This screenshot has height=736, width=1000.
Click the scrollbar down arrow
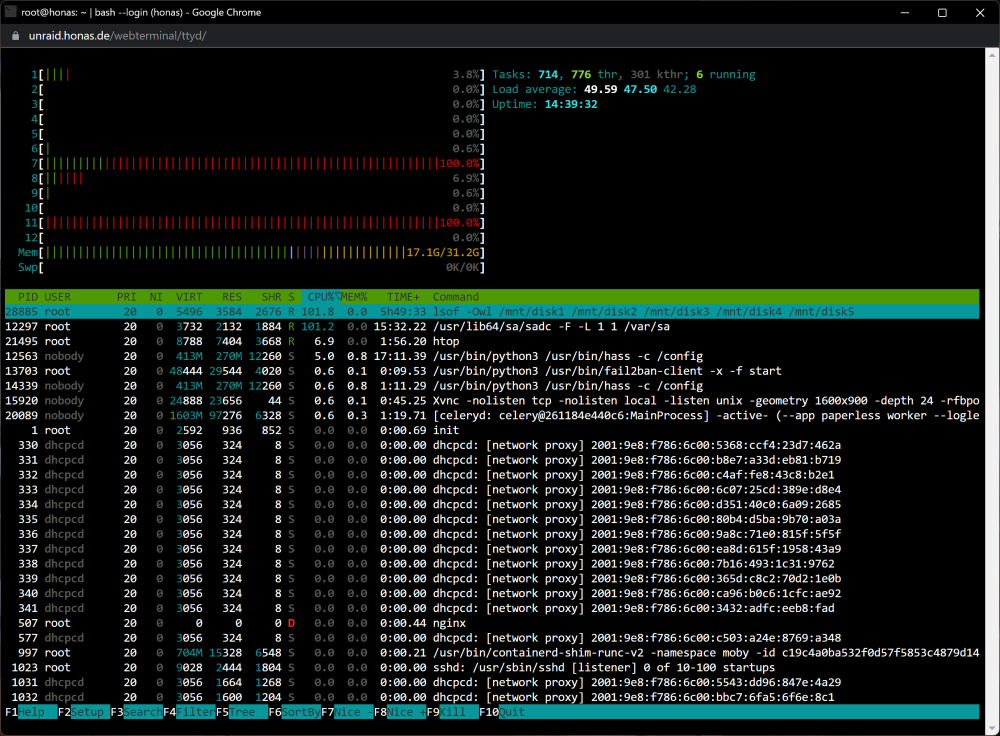click(992, 728)
